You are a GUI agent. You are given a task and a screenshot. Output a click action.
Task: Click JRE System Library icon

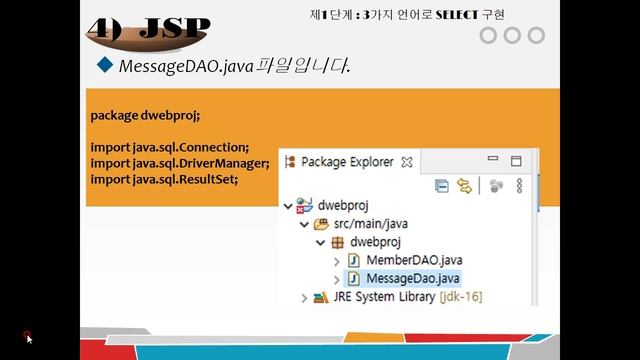[321, 297]
